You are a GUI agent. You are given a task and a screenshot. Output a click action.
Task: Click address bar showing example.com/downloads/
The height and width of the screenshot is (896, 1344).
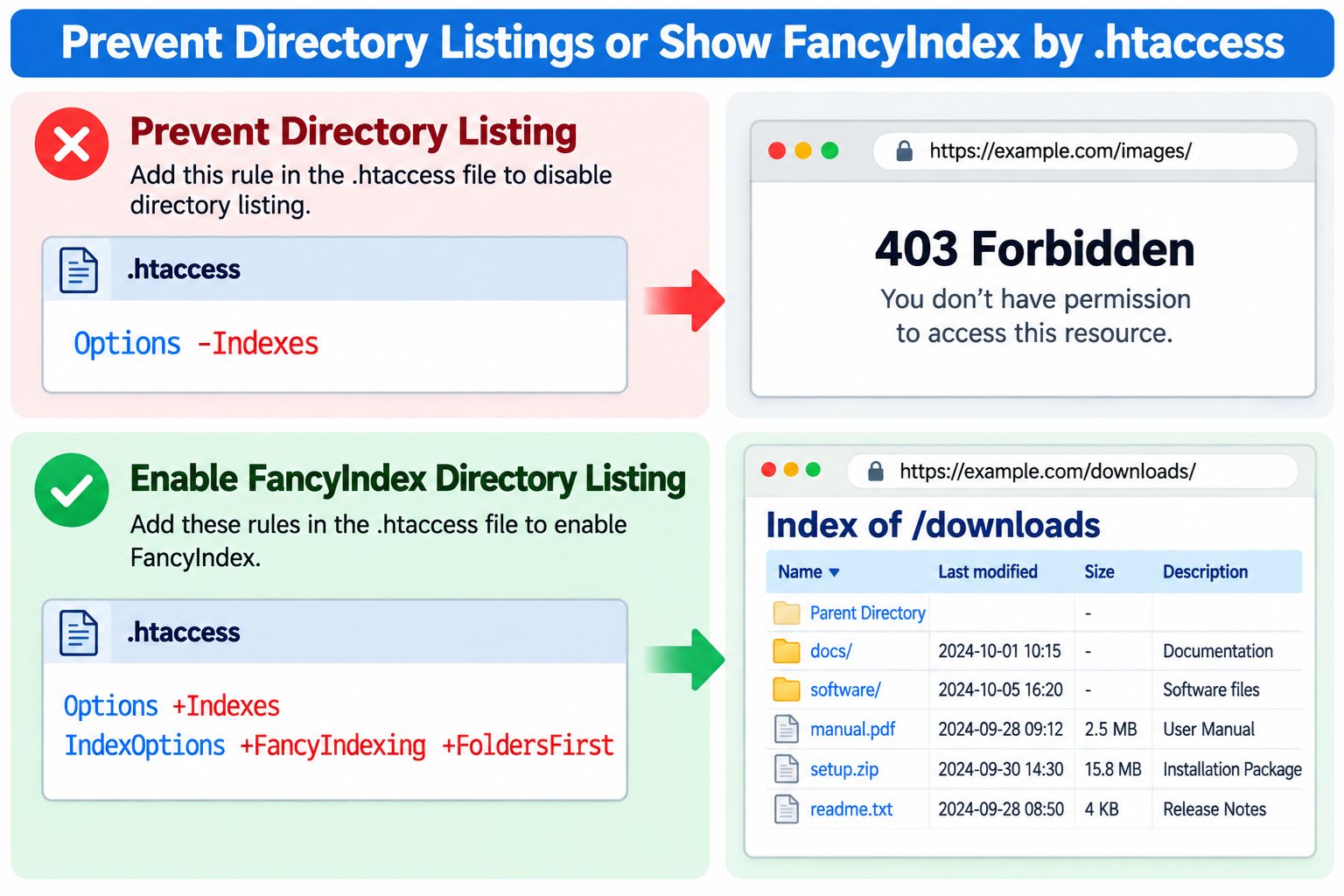tap(1073, 472)
